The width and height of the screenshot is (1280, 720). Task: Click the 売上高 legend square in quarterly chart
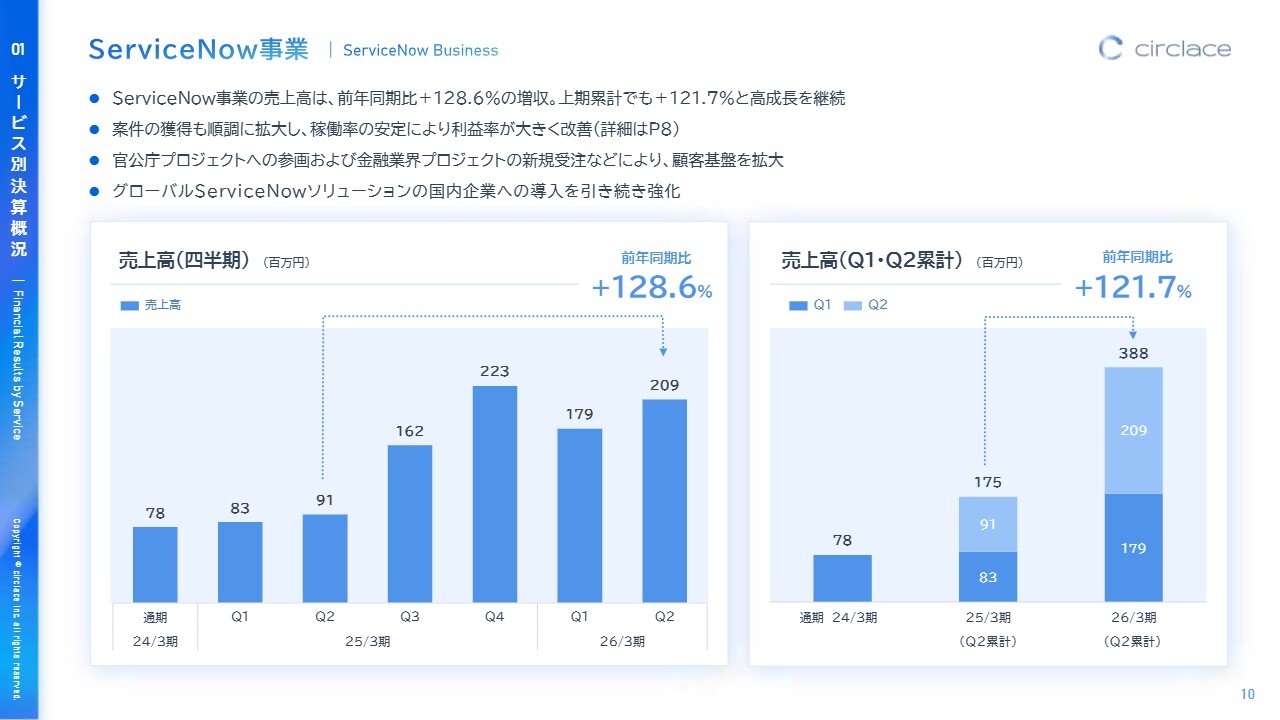point(129,306)
